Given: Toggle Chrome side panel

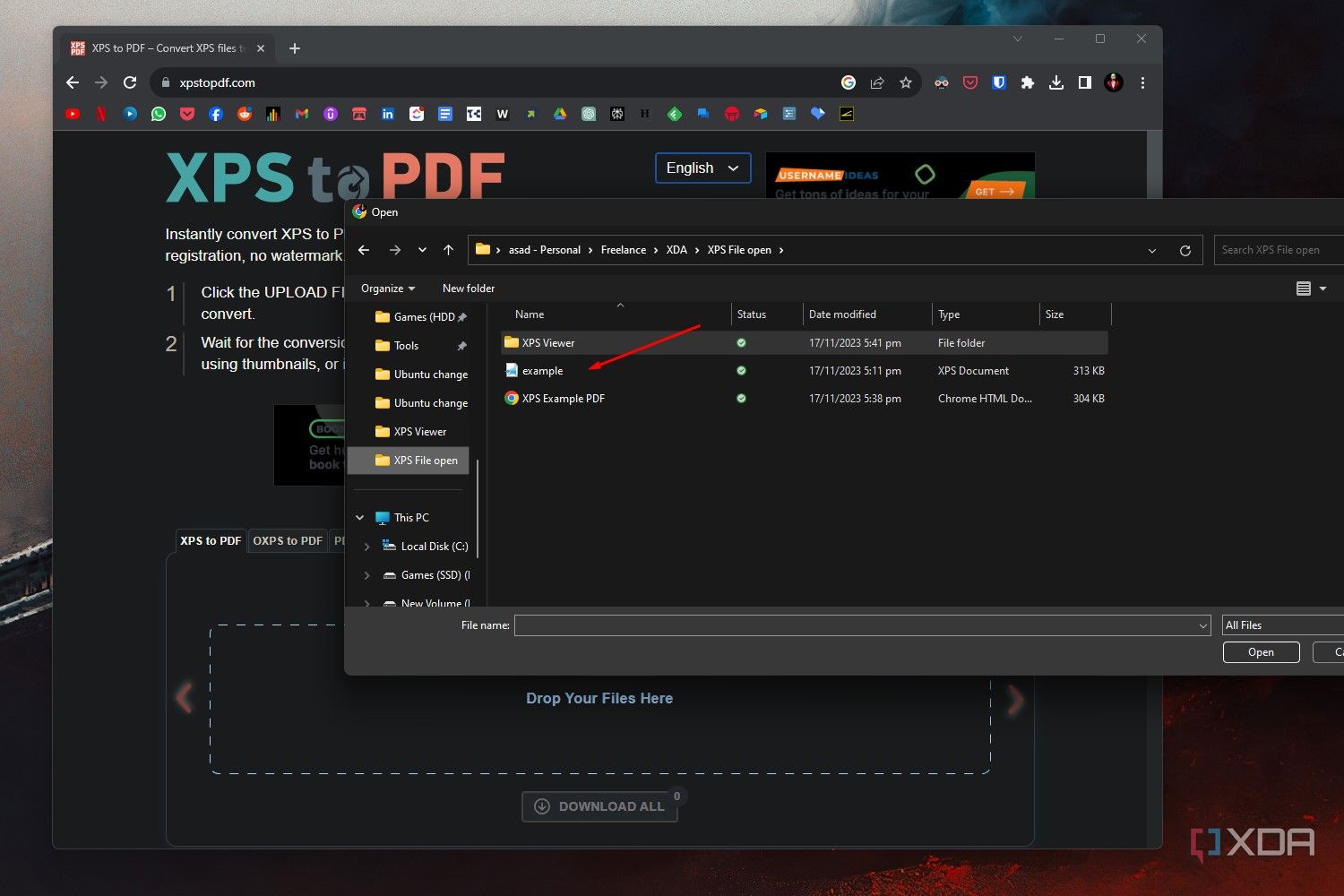Looking at the screenshot, I should 1085,82.
